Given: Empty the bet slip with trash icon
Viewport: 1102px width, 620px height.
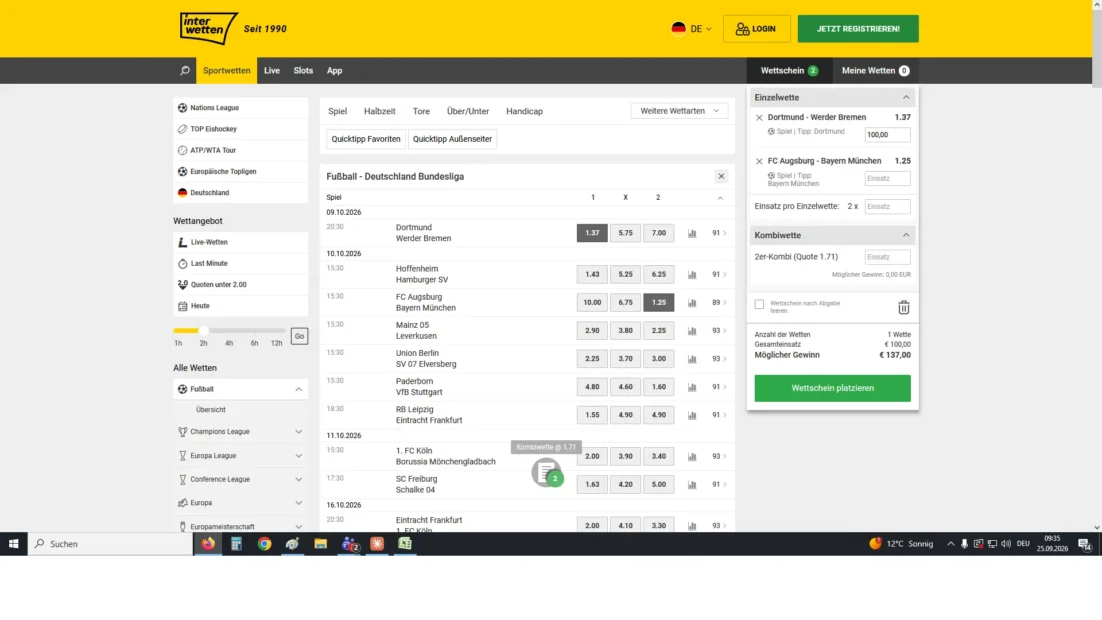Looking at the screenshot, I should point(904,307).
